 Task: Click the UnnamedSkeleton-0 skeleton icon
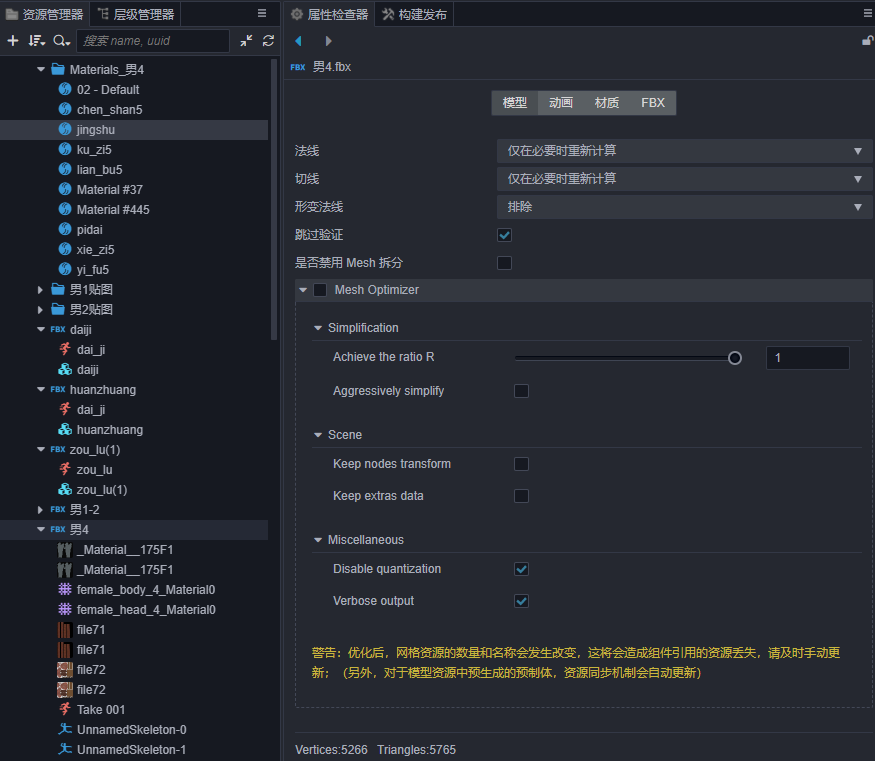coord(65,729)
